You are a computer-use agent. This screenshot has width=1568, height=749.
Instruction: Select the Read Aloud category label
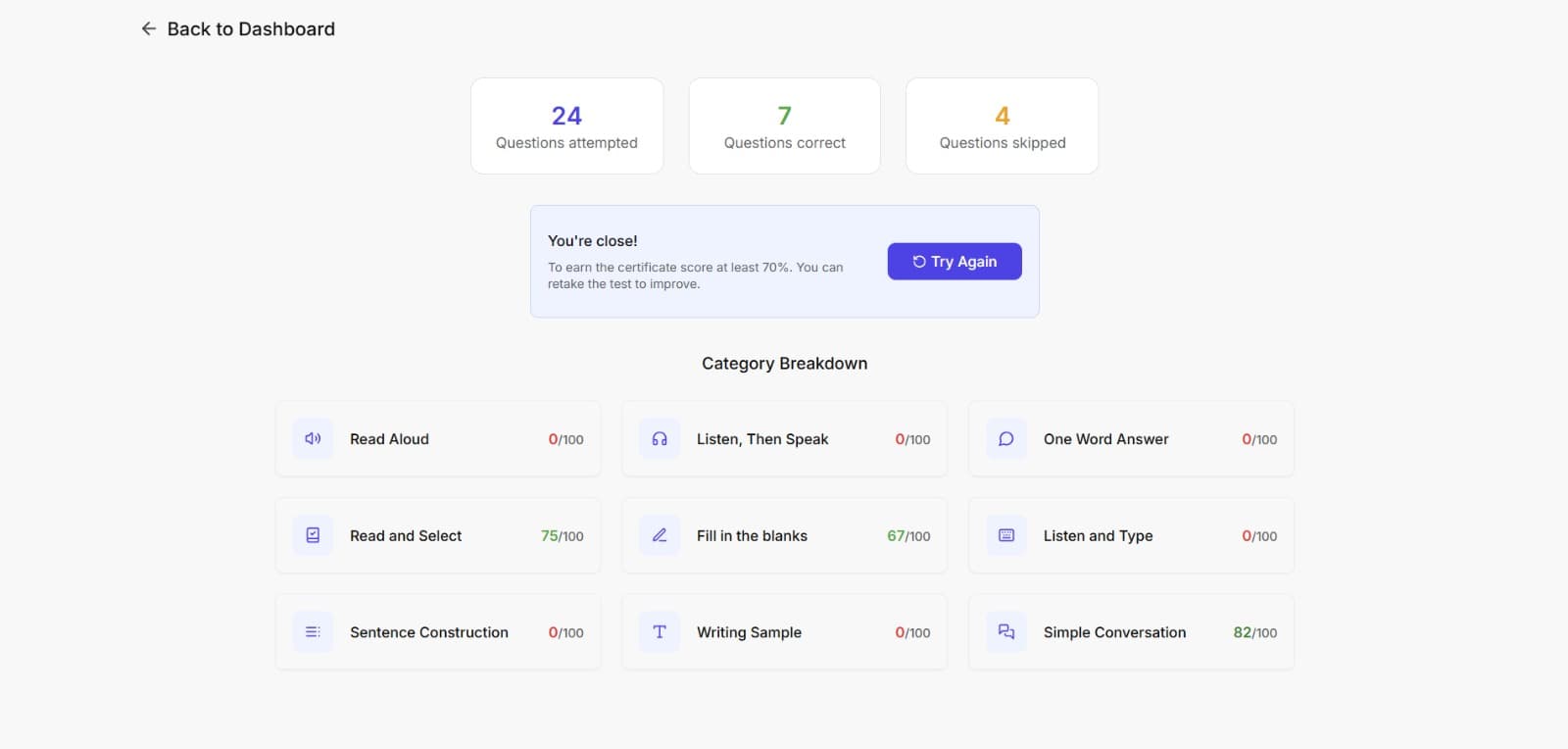[x=389, y=439]
